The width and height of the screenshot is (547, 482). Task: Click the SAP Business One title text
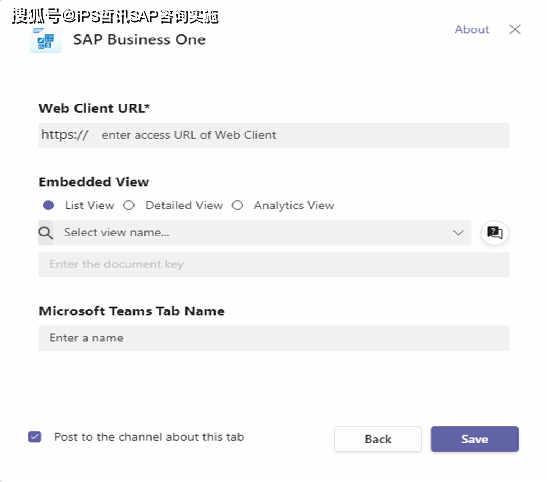pos(140,40)
